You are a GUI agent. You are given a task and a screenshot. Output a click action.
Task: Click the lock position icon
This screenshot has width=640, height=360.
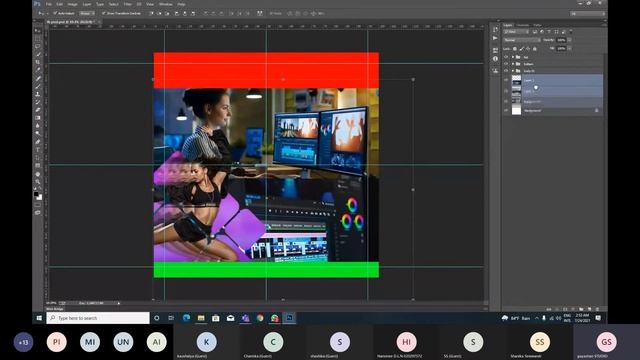pyautogui.click(x=528, y=49)
